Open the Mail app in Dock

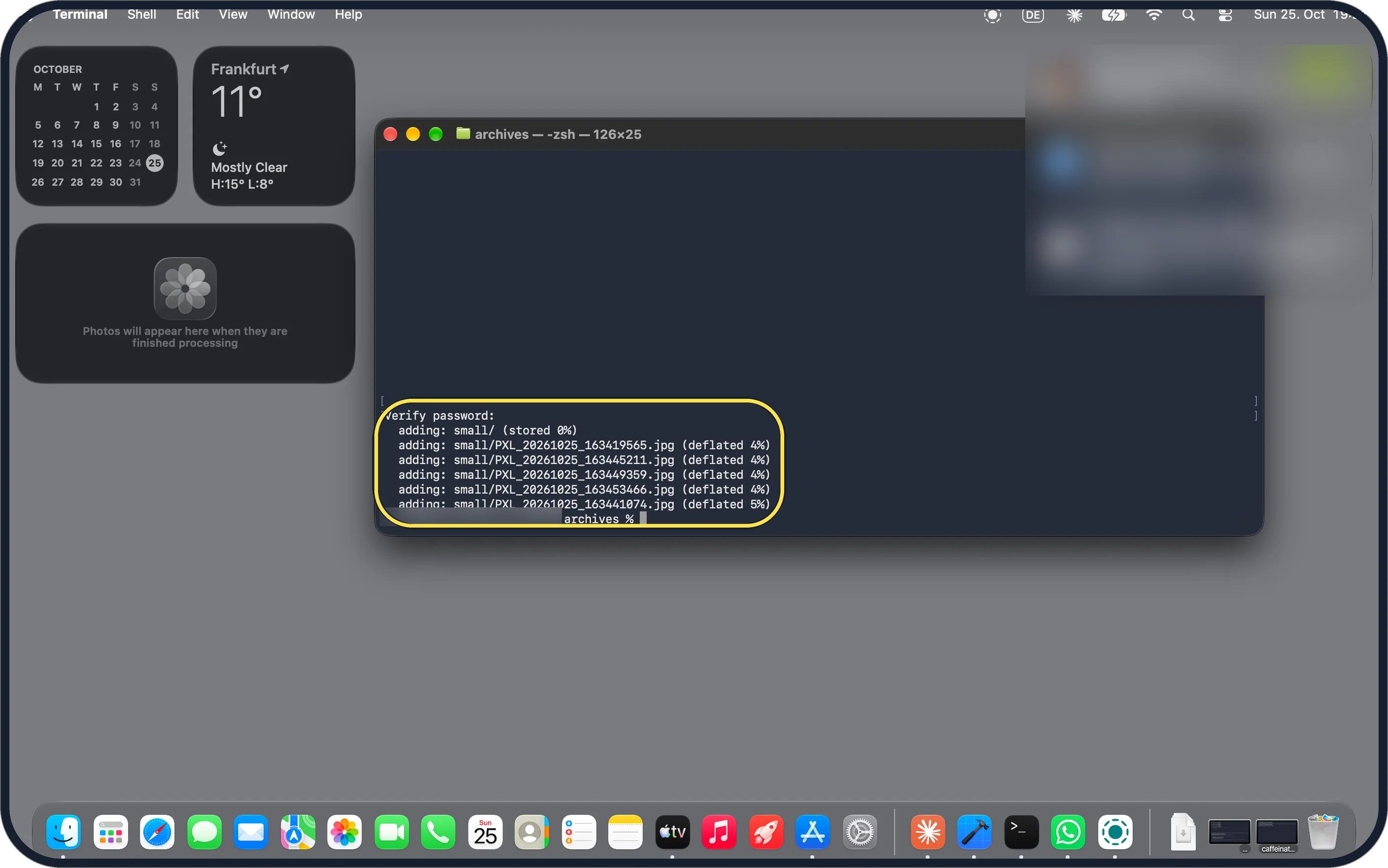(x=251, y=832)
